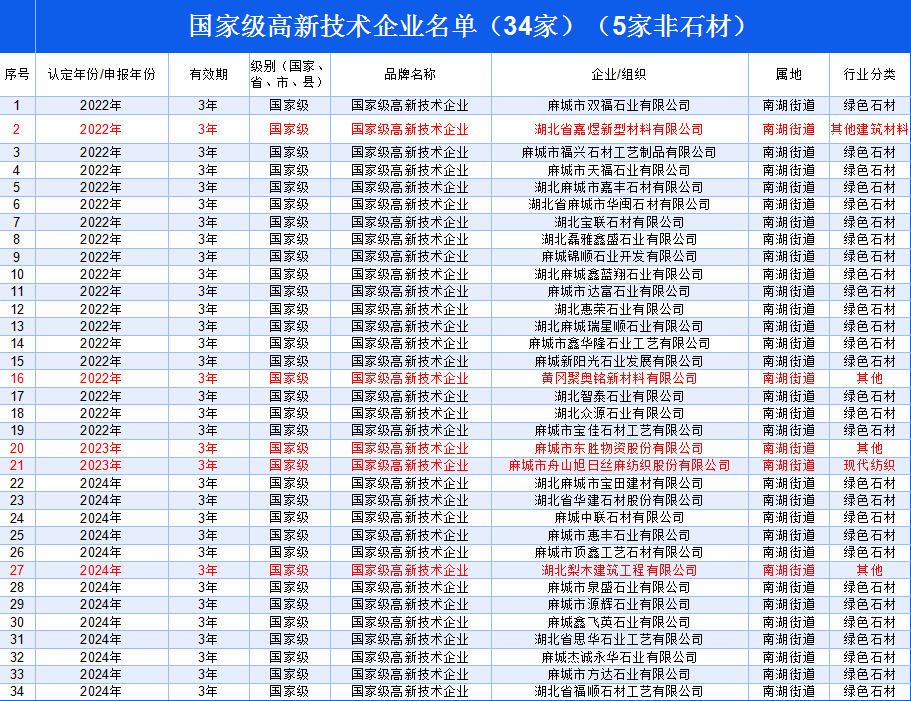Select the cell 麻城新阳光石业发展有限公司
911x701 pixels.
tap(619, 361)
